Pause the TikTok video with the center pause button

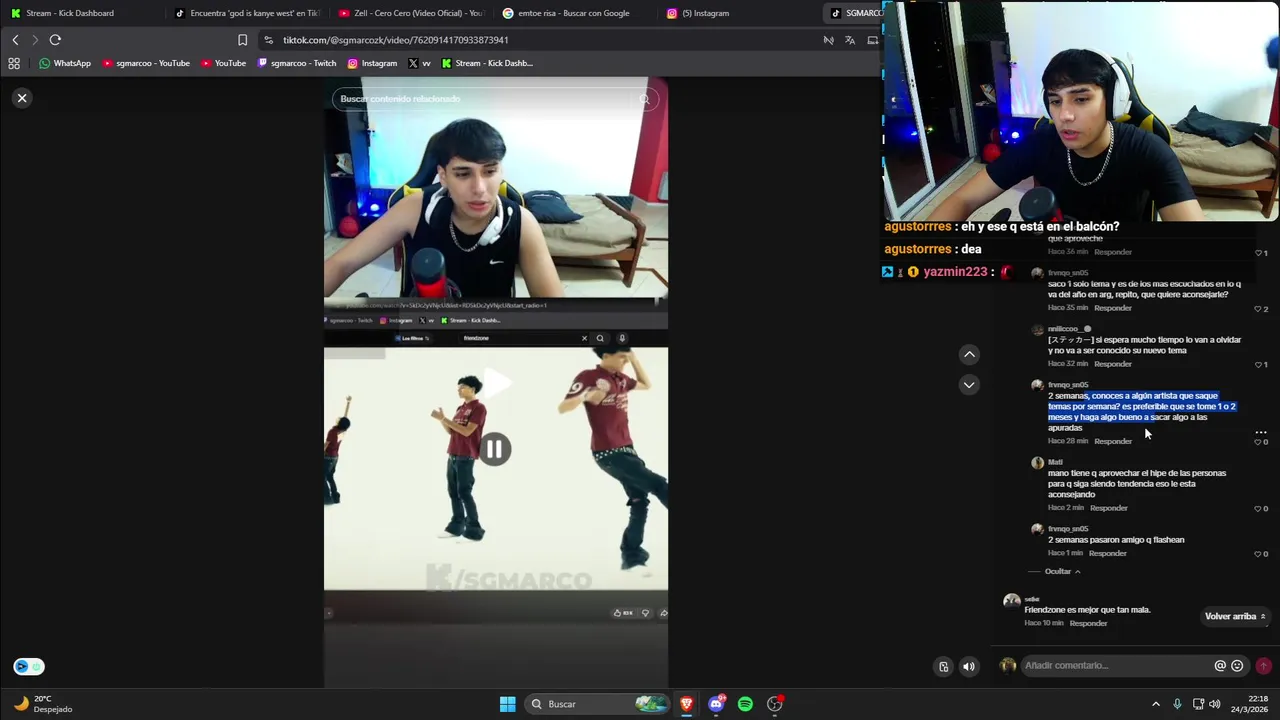tap(495, 450)
